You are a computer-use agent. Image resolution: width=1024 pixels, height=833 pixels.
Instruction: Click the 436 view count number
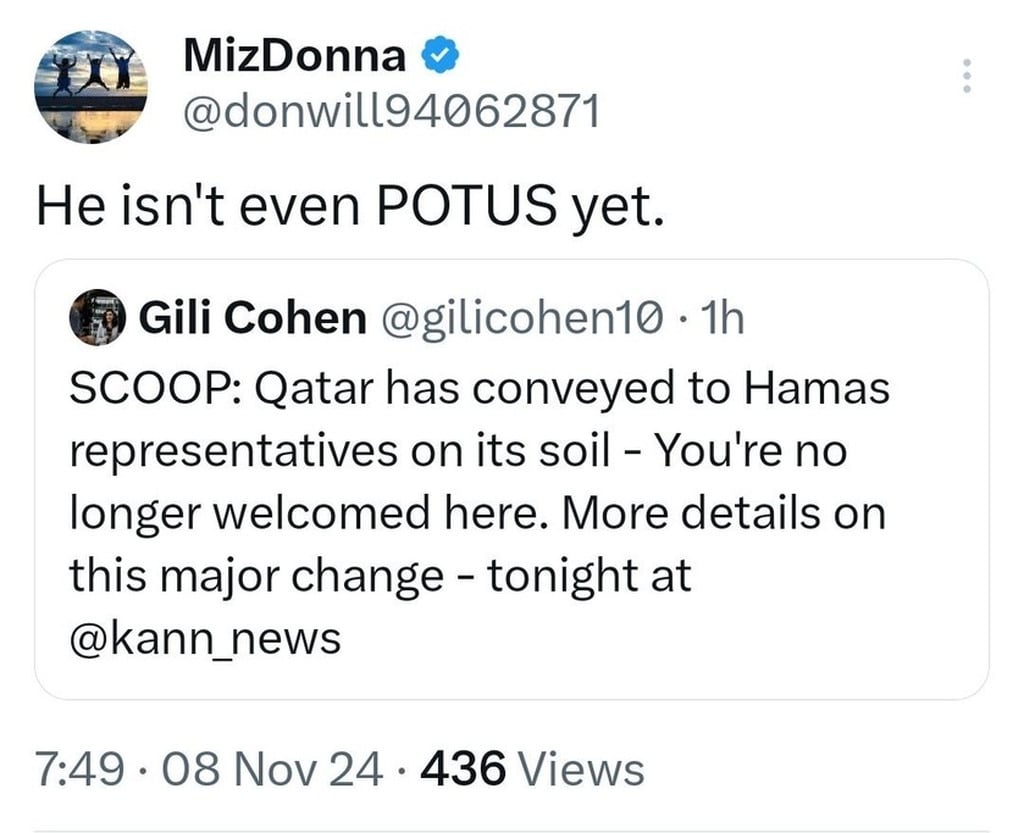(x=463, y=769)
